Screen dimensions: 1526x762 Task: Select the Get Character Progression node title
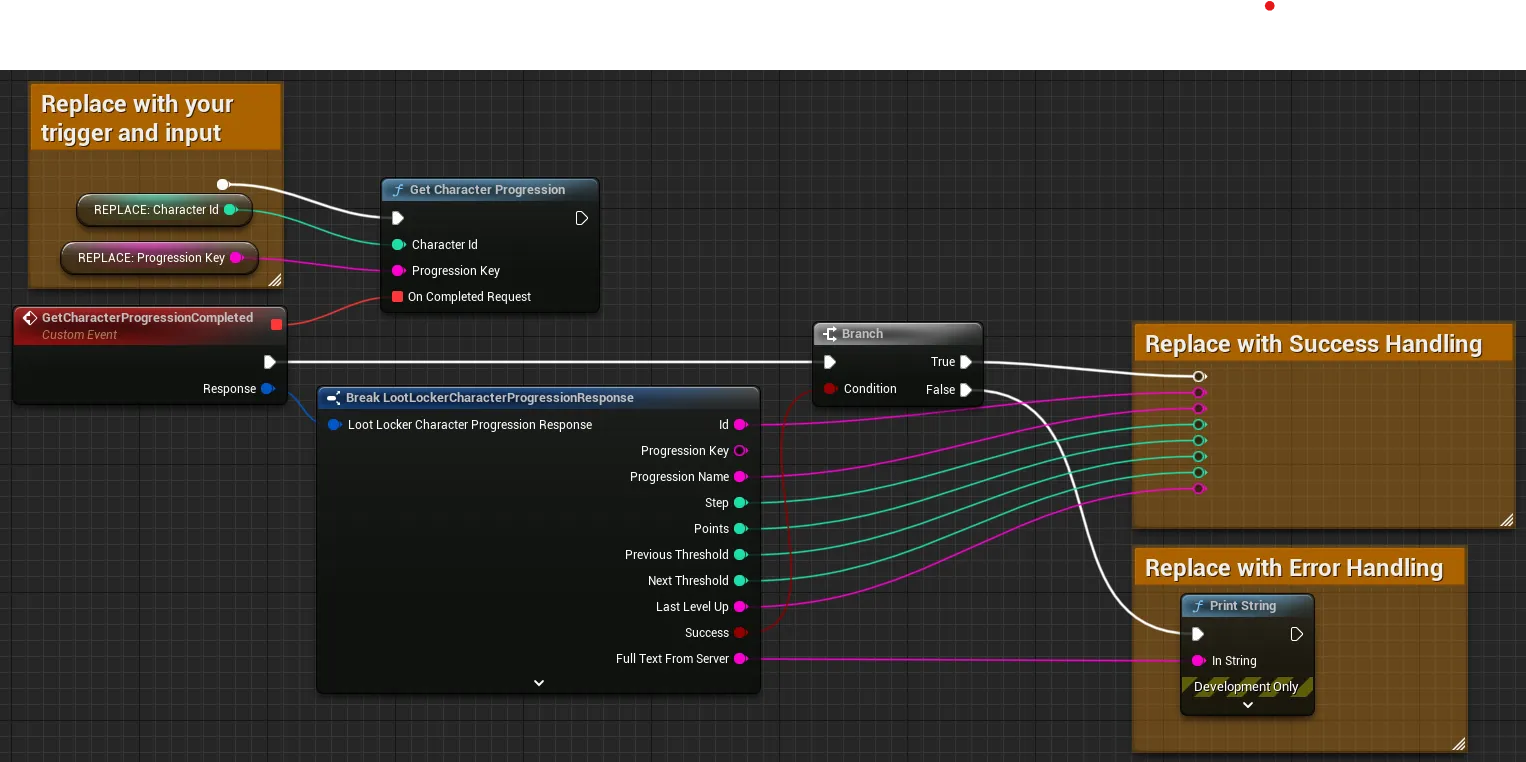487,189
